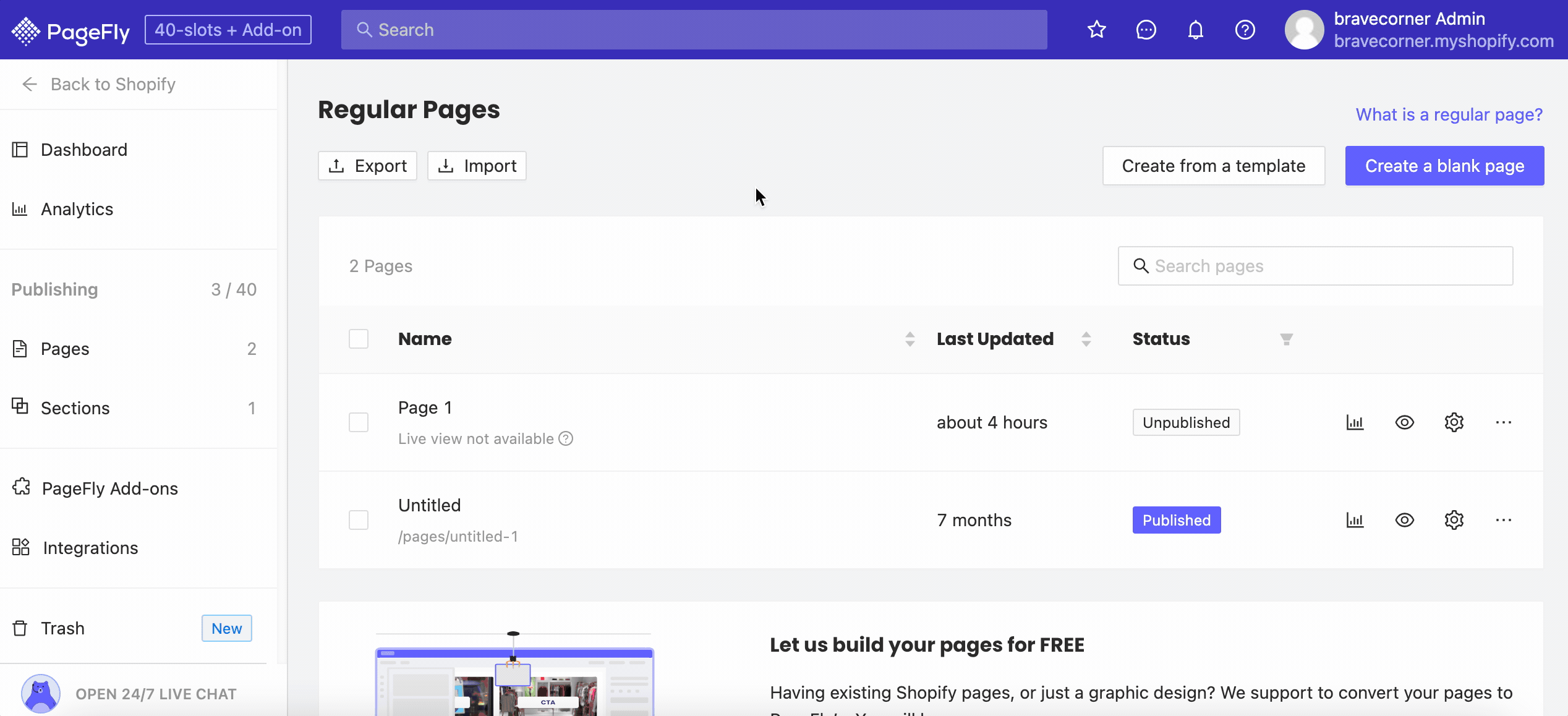The height and width of the screenshot is (716, 1568).
Task: Click the Import button
Action: point(477,166)
